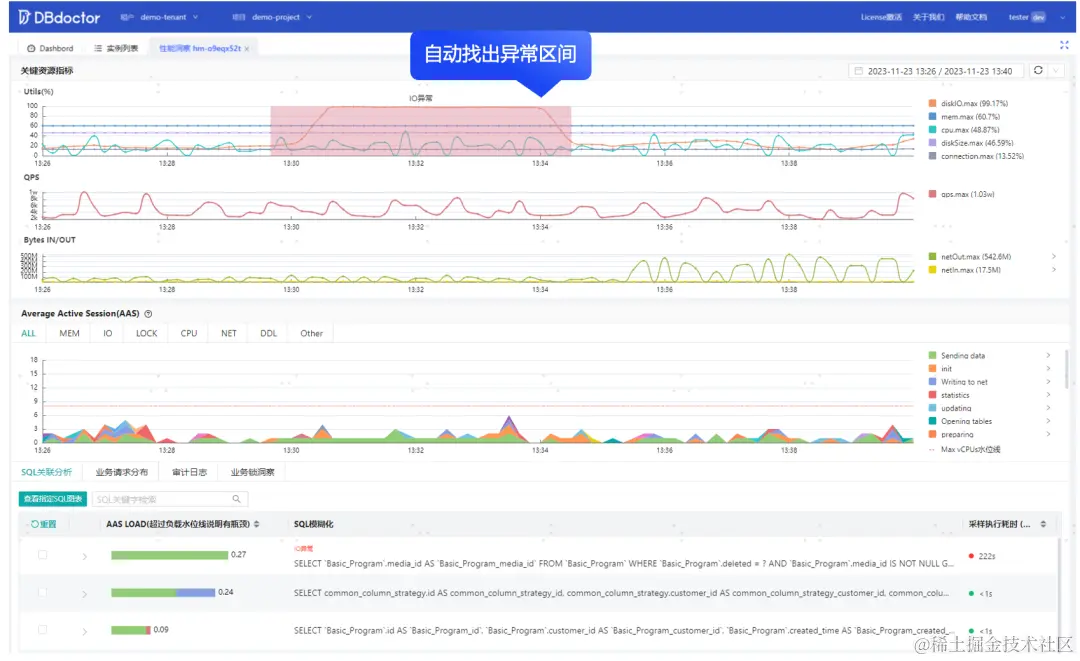Viewport: 1080px width, 661px height.
Task: Click the fullscreen expand icon at top right
Action: click(1064, 45)
